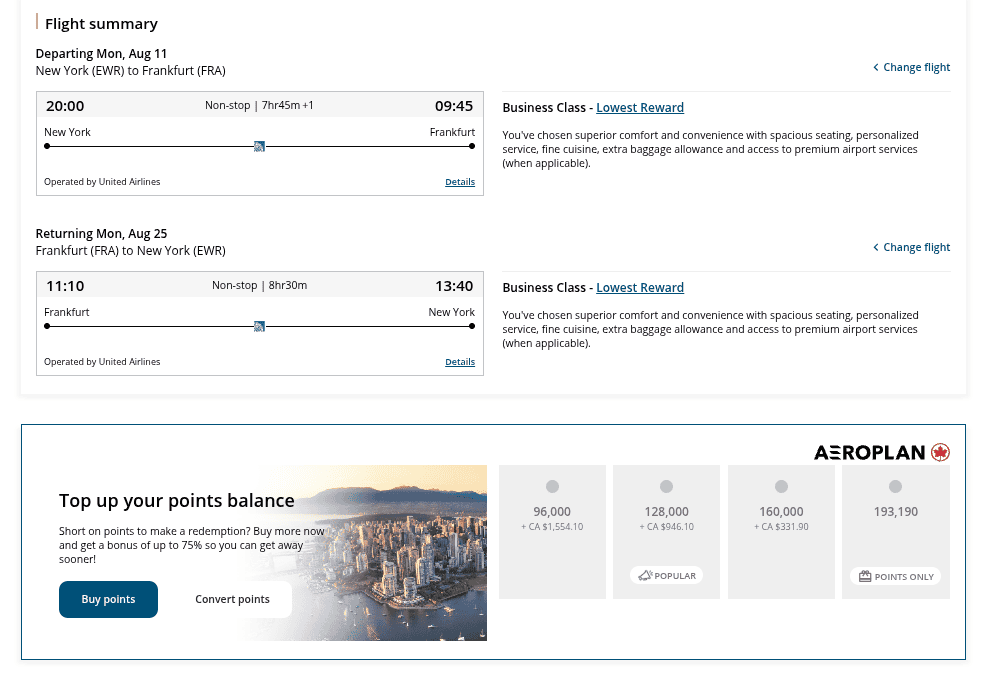Select the 96,000 points radio option
984x679 pixels.
pyautogui.click(x=552, y=487)
